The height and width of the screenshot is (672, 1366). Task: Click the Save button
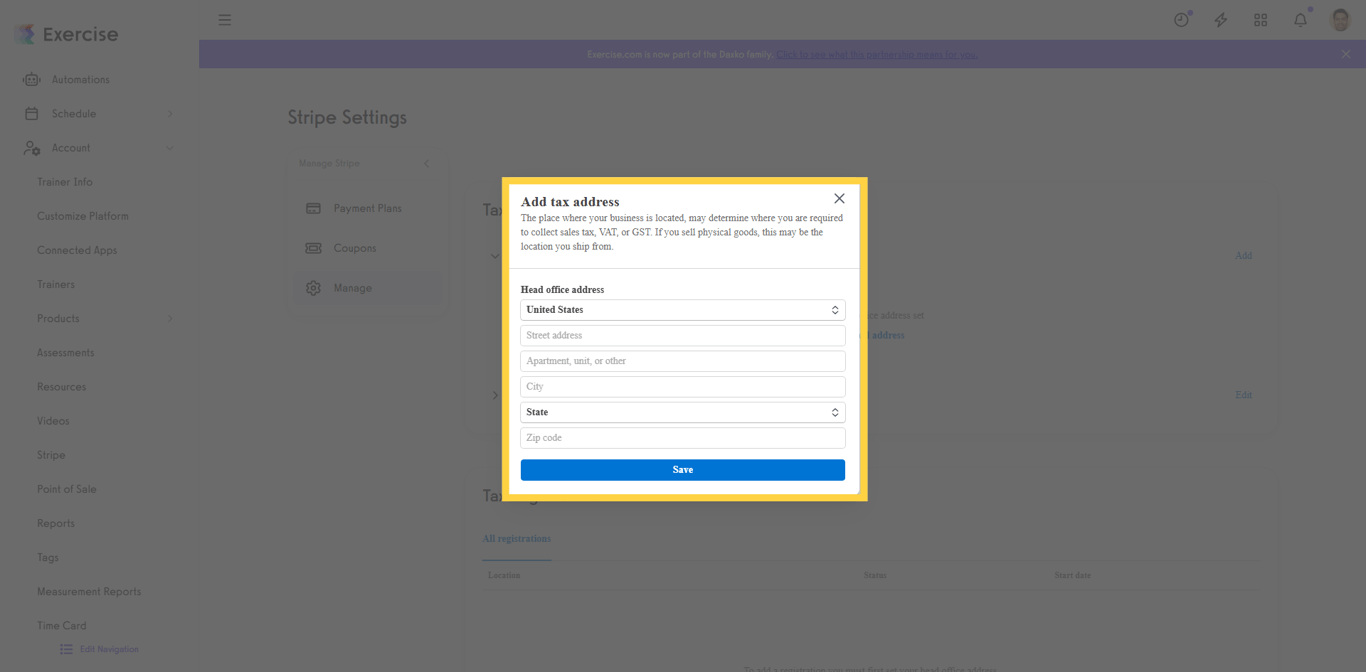point(682,469)
